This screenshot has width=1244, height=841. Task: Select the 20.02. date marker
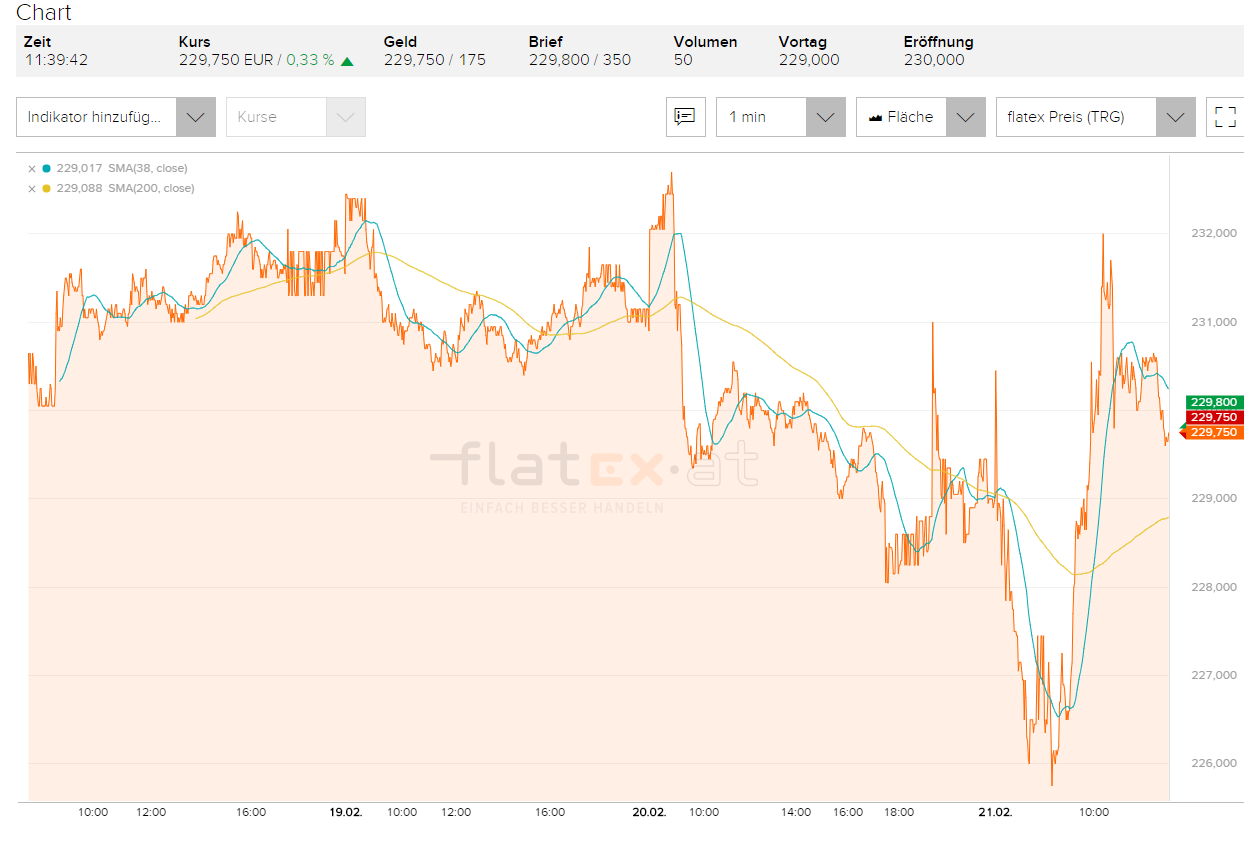[649, 812]
